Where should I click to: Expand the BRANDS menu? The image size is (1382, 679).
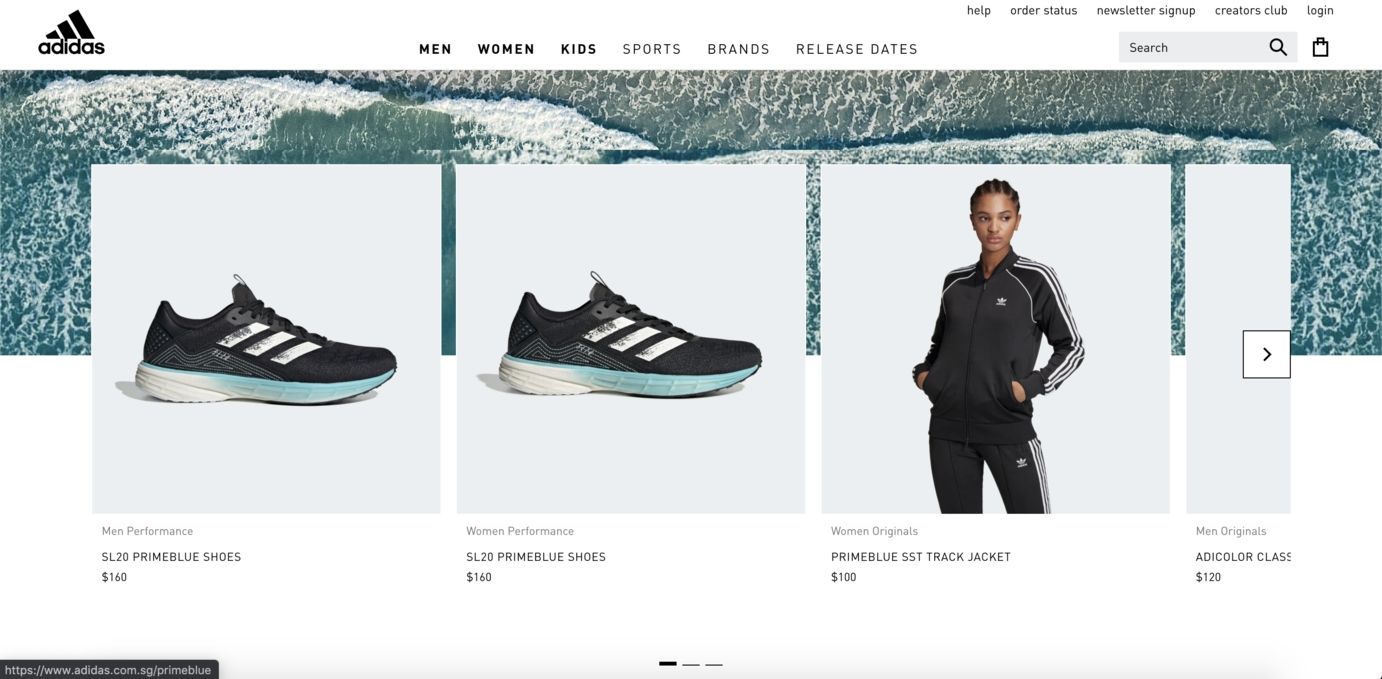[739, 49]
